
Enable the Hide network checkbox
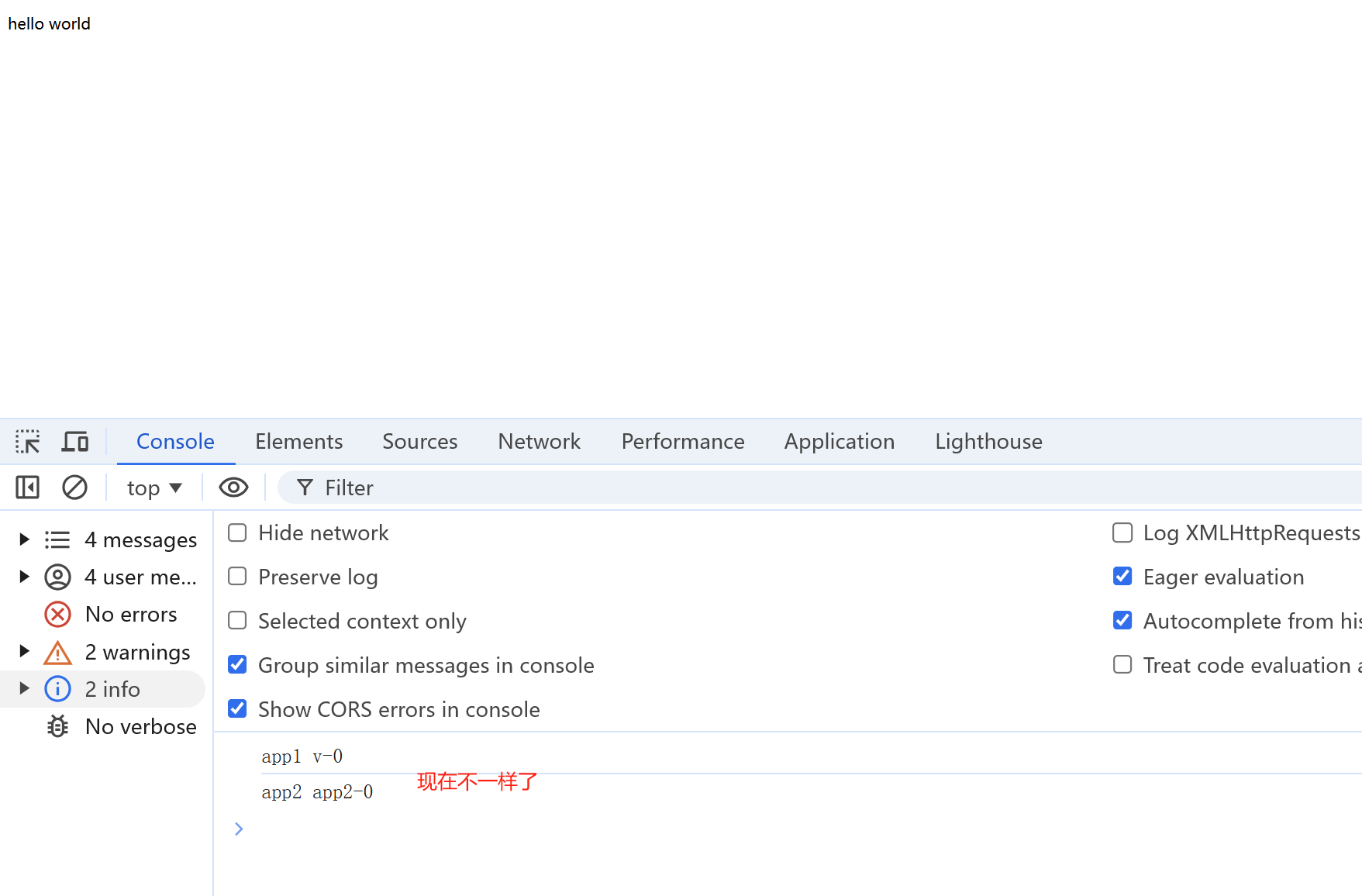pos(238,533)
